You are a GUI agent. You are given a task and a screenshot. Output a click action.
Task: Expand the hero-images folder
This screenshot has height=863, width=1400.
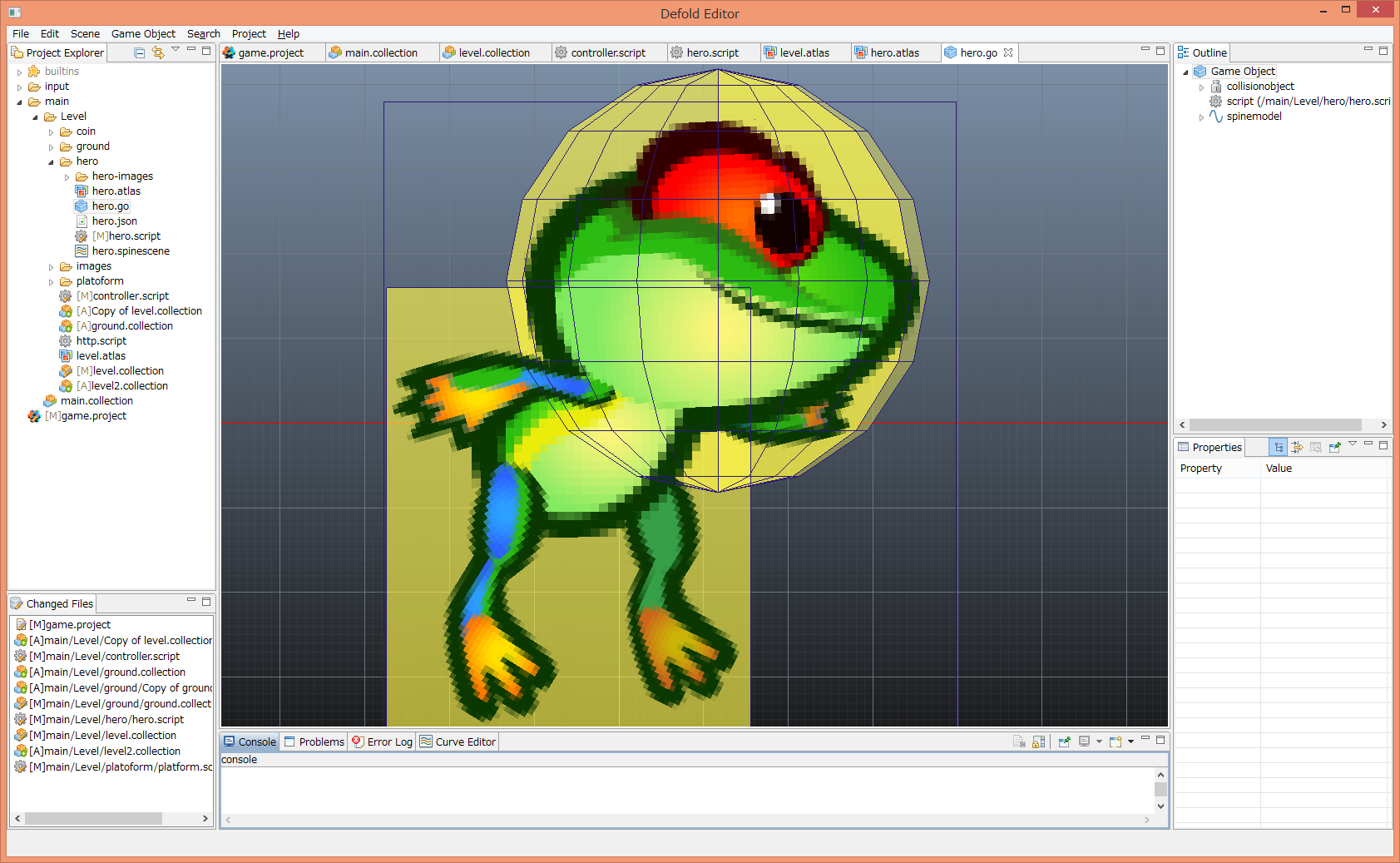(x=67, y=176)
